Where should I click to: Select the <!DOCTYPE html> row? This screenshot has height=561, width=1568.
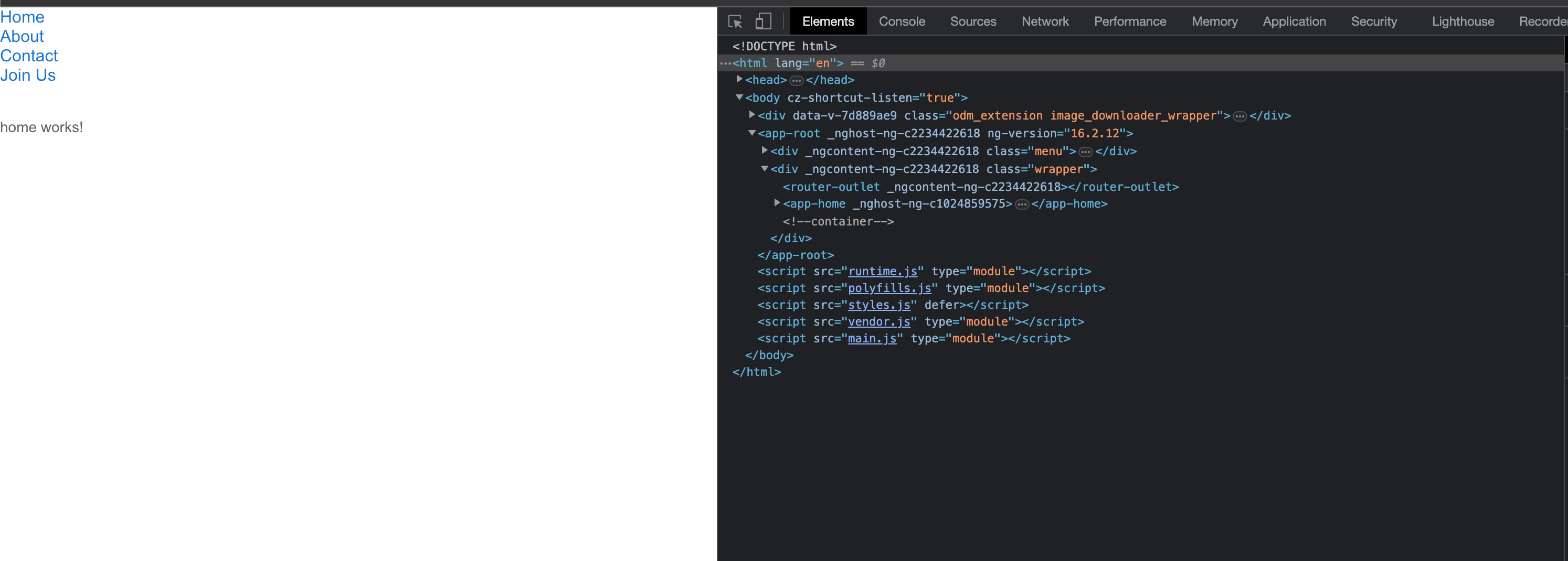pos(784,46)
